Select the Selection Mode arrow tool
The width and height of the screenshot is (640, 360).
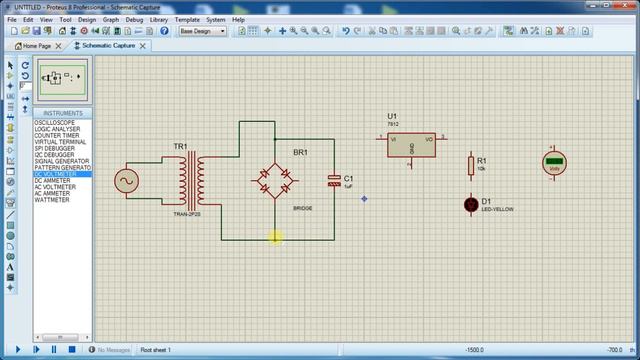10,65
